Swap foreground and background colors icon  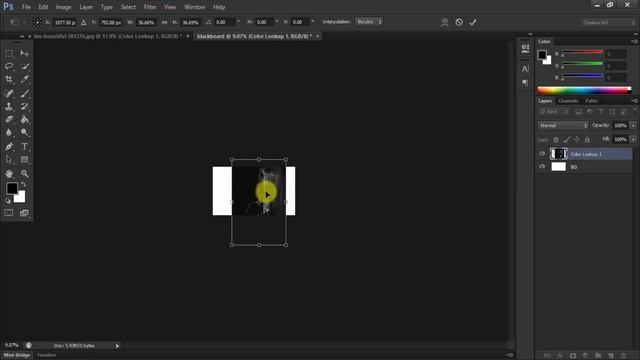click(x=23, y=184)
